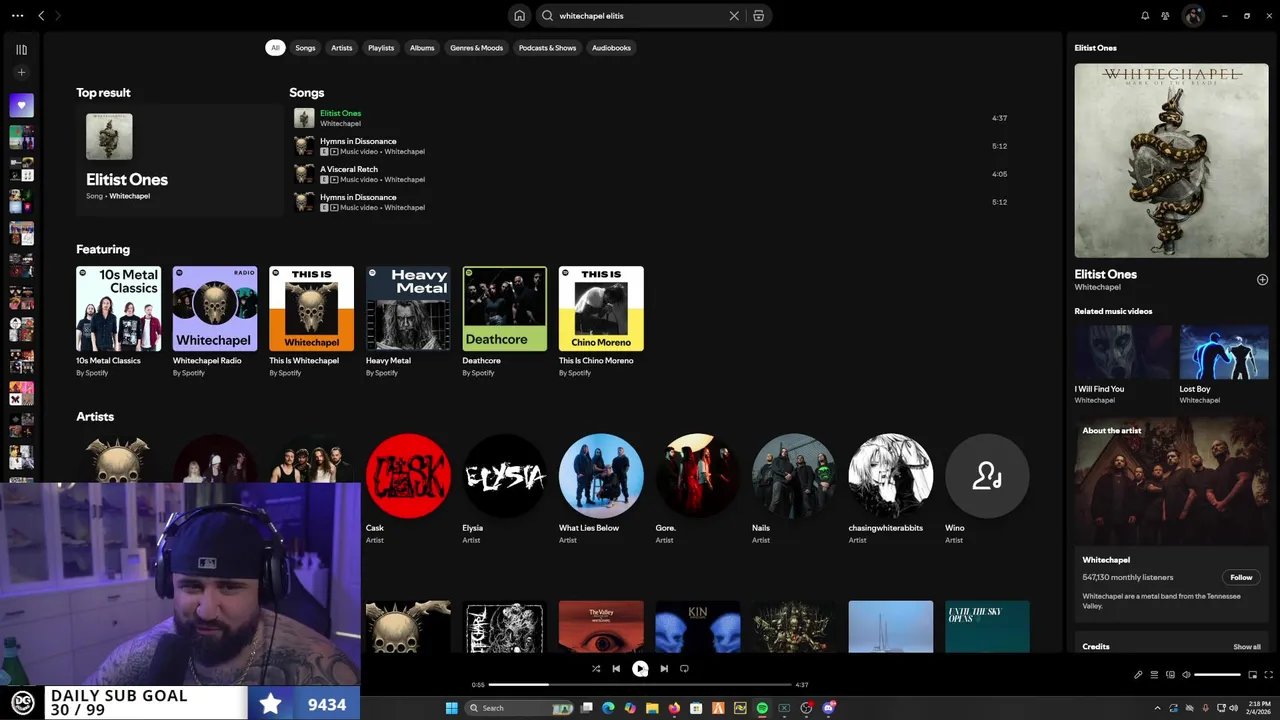Open What Lies Below artist
Image resolution: width=1280 pixels, height=720 pixels.
click(601, 488)
